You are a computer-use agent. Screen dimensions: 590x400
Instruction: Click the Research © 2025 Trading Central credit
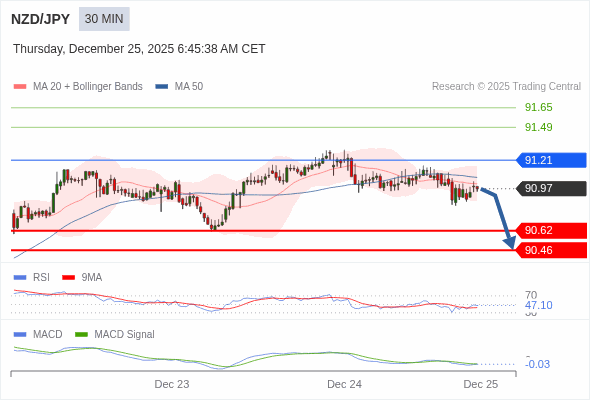click(x=506, y=87)
